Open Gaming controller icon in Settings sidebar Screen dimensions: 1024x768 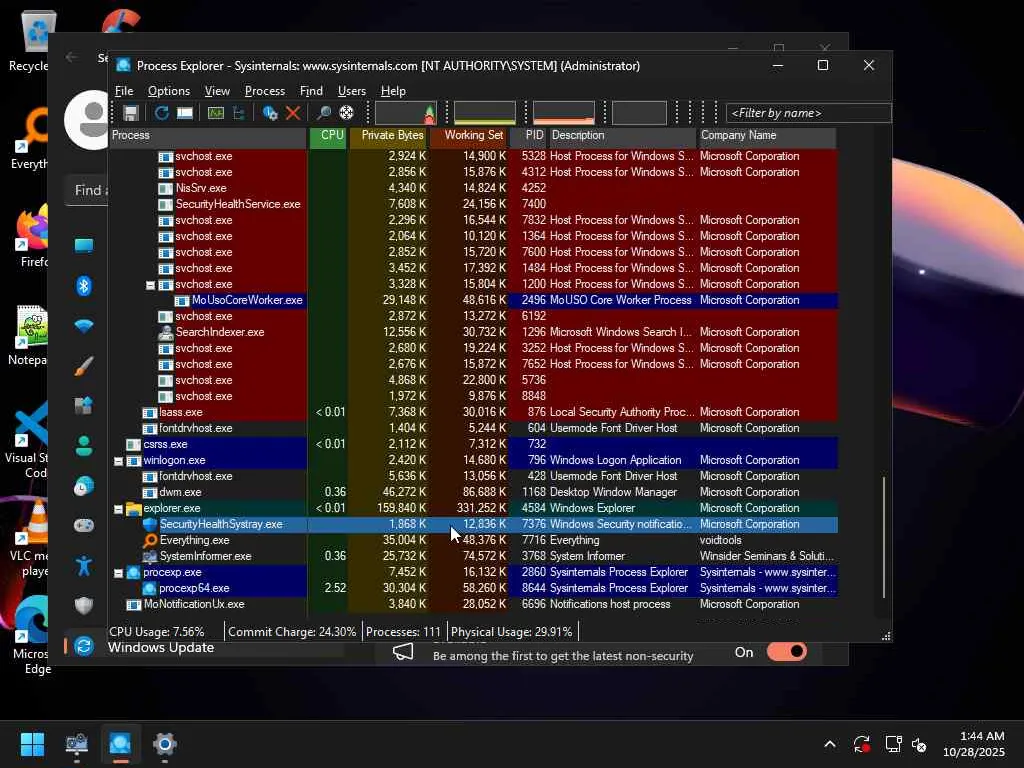pos(84,526)
